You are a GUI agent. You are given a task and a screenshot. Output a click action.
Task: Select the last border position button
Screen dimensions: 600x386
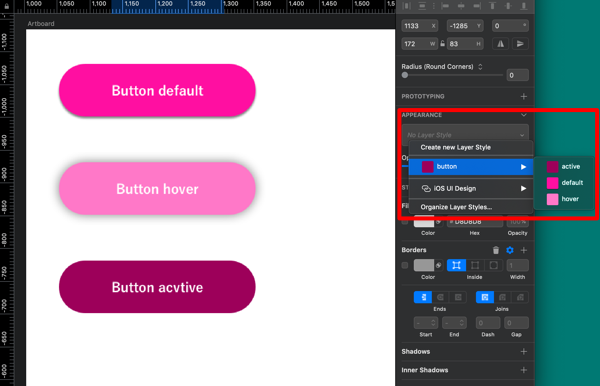[x=494, y=265]
